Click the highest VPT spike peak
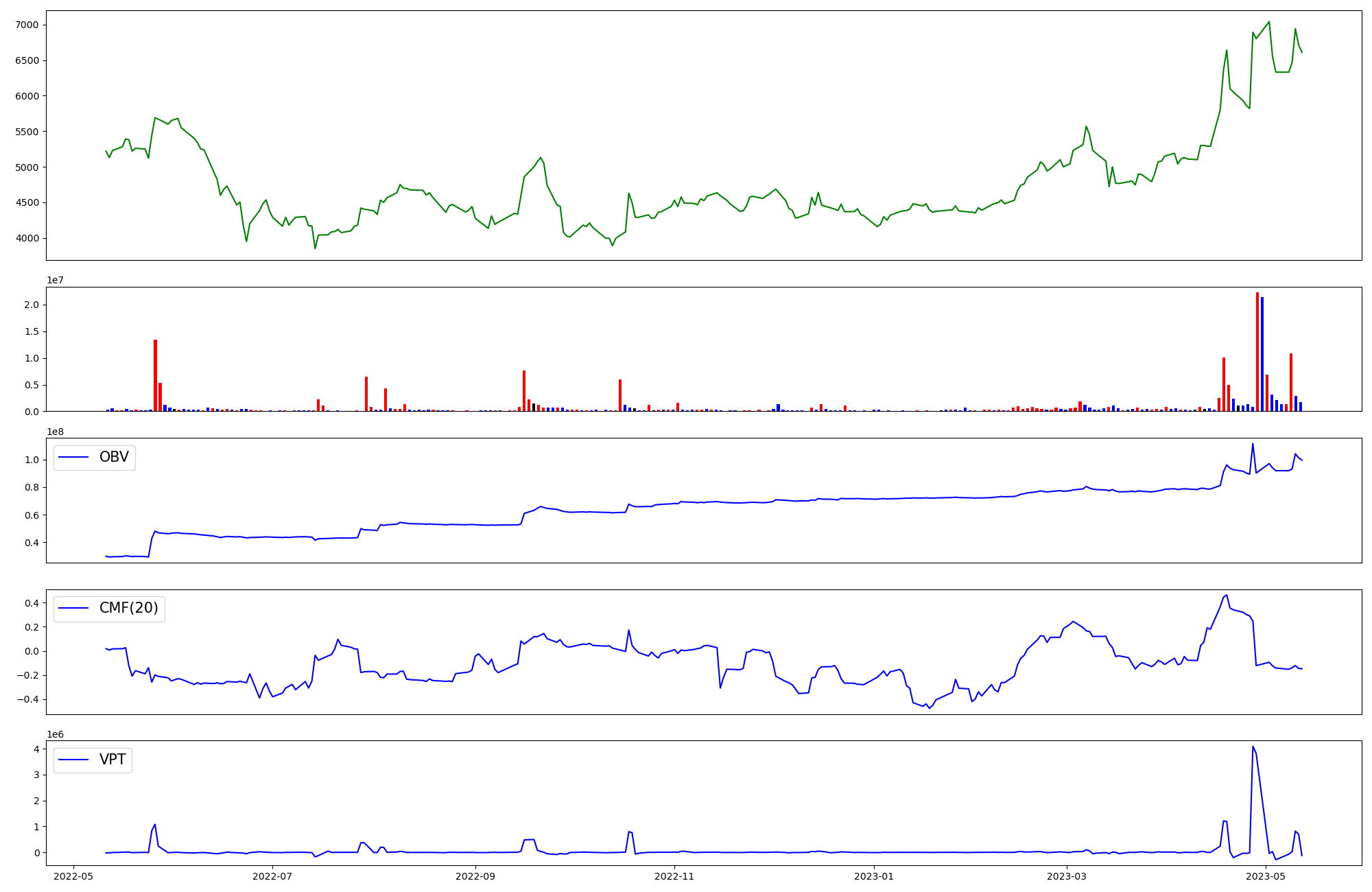This screenshot has width=1372, height=892. tap(1253, 747)
